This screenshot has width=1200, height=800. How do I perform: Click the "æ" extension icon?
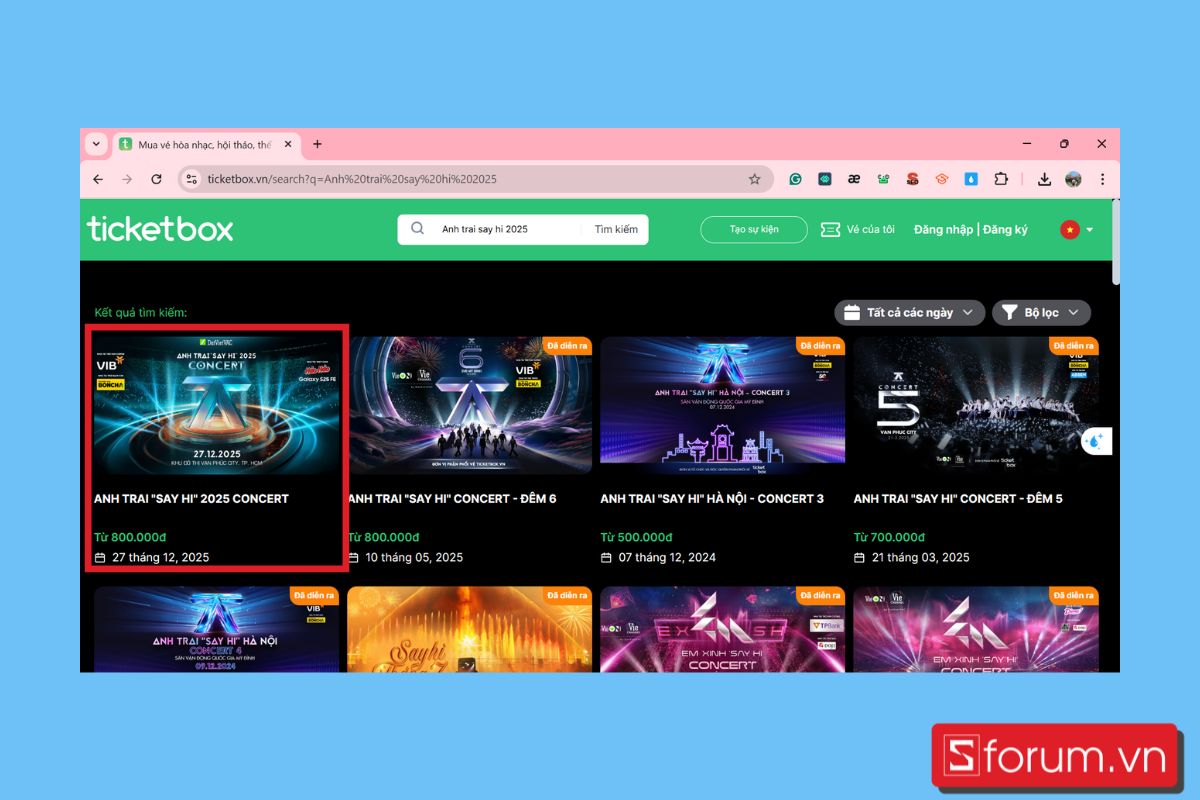(854, 179)
